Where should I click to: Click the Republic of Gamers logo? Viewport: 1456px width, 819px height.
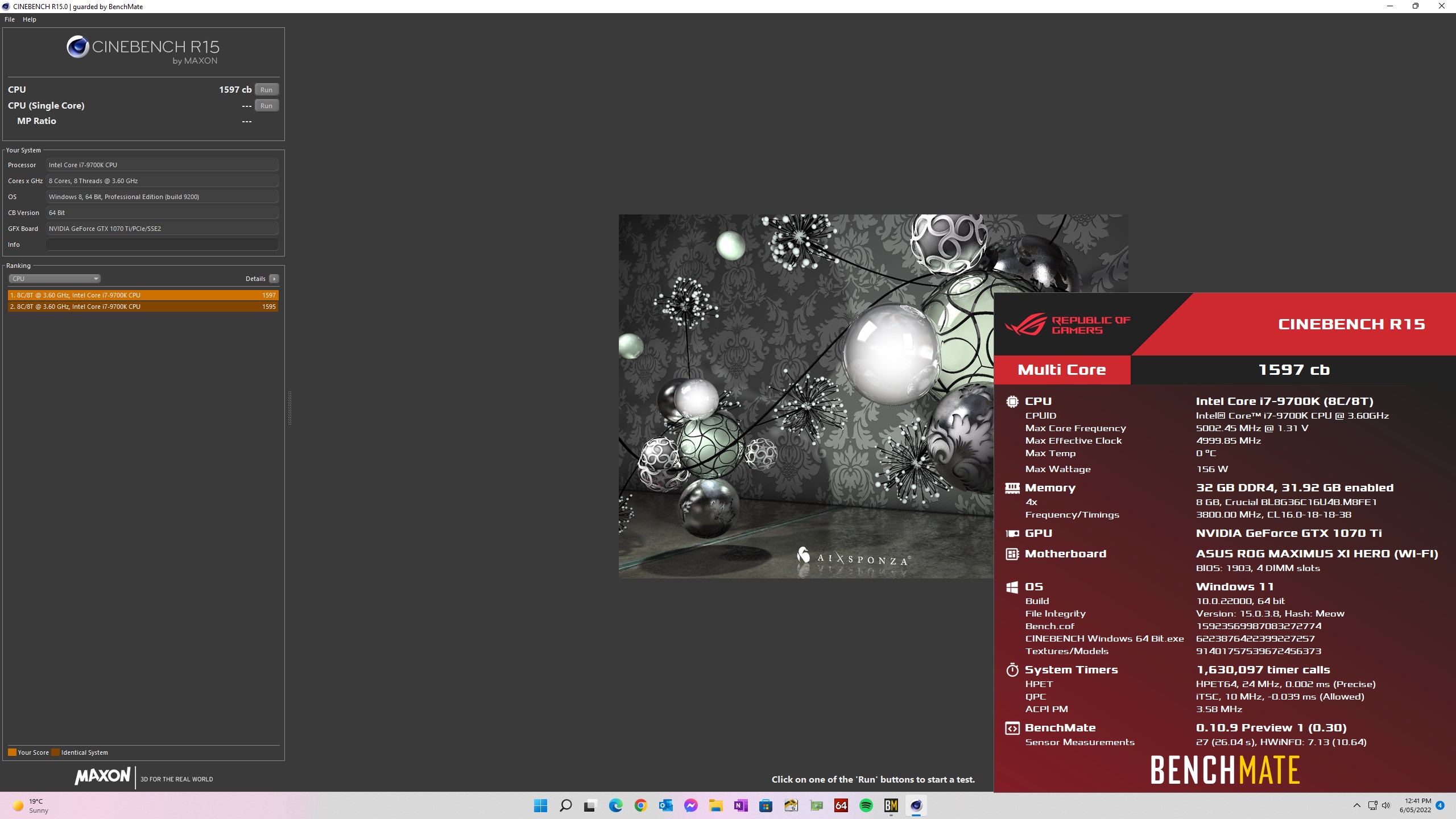(x=1067, y=325)
